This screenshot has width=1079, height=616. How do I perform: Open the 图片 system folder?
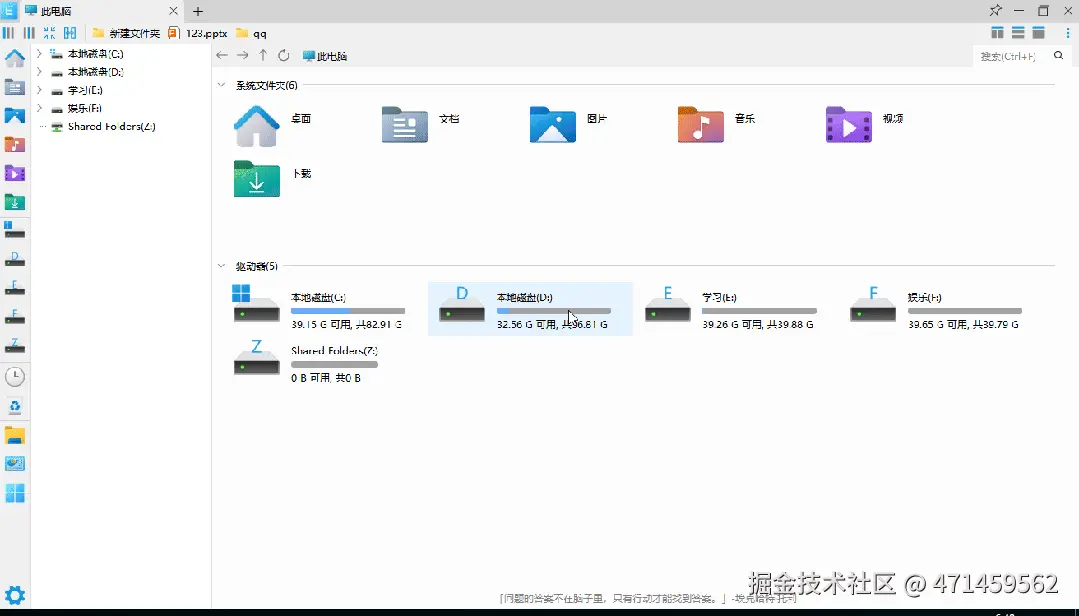point(568,125)
